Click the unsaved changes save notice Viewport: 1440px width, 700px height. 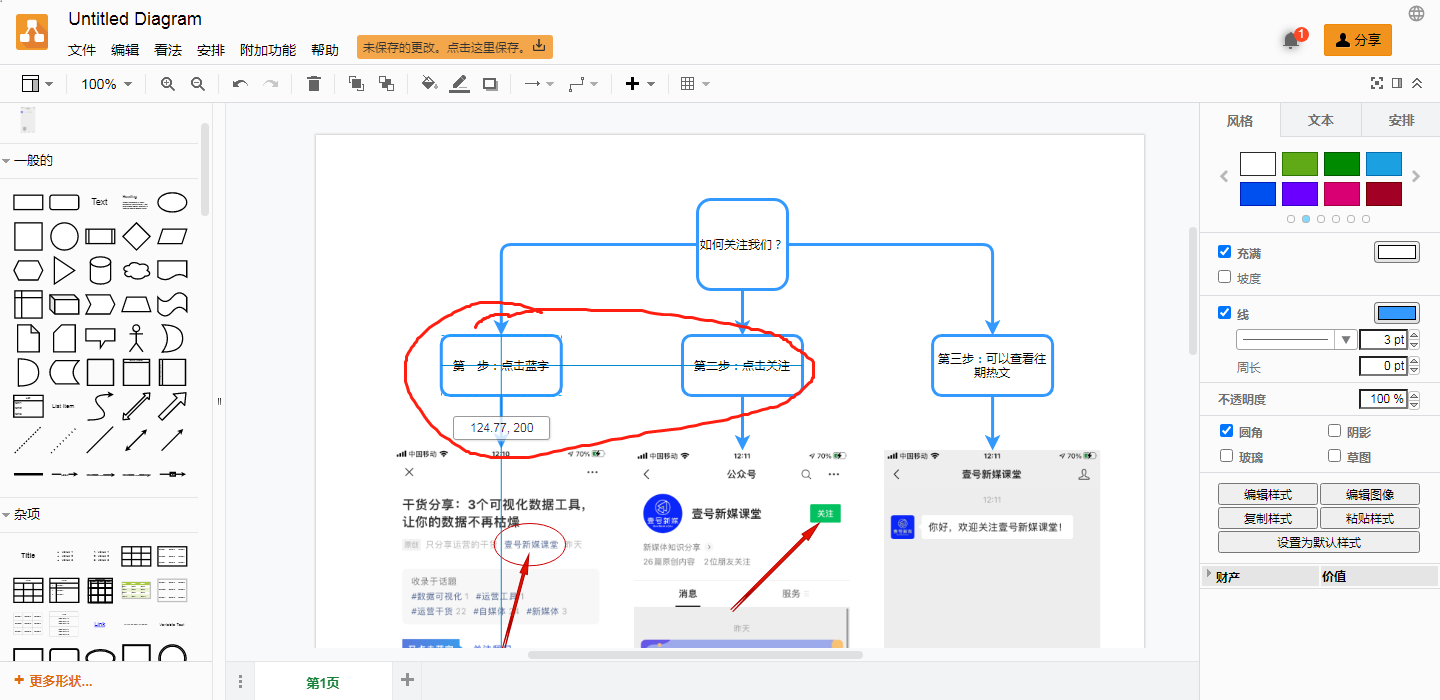click(454, 47)
